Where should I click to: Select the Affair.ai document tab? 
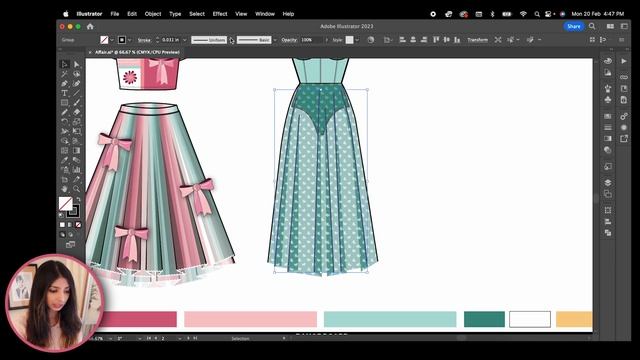[137, 52]
